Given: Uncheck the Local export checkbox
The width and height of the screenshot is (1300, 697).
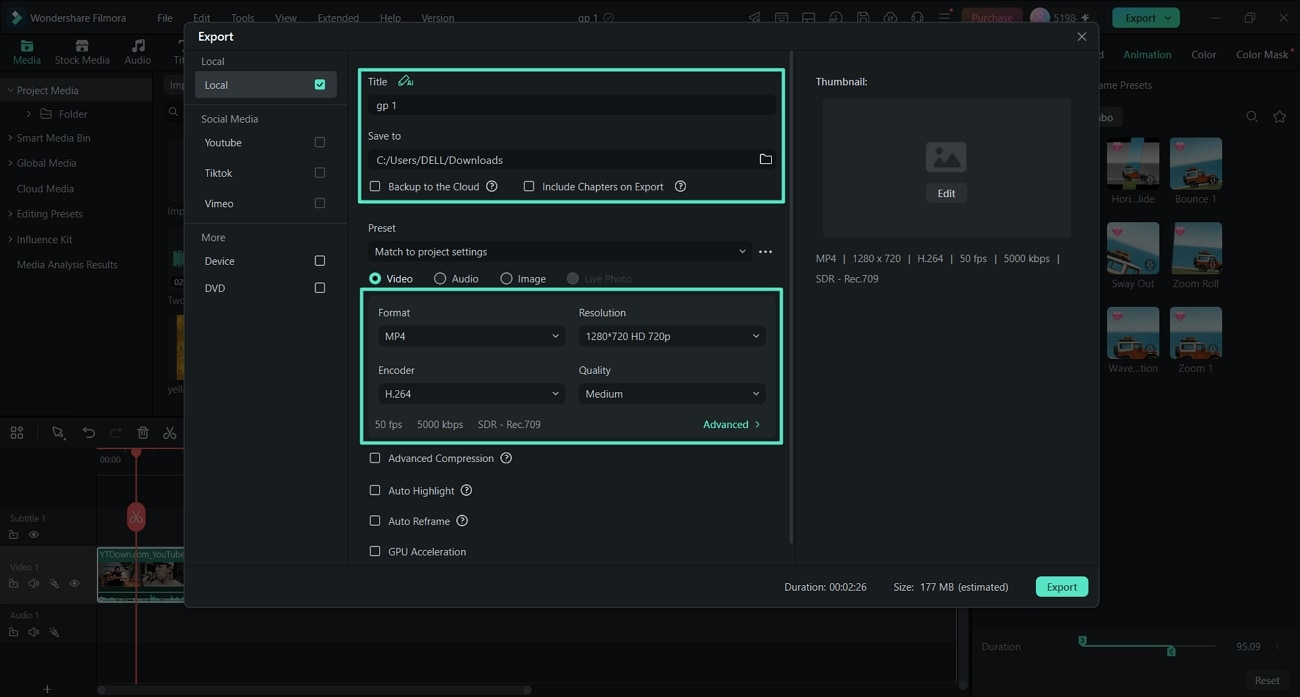Looking at the screenshot, I should pyautogui.click(x=320, y=85).
